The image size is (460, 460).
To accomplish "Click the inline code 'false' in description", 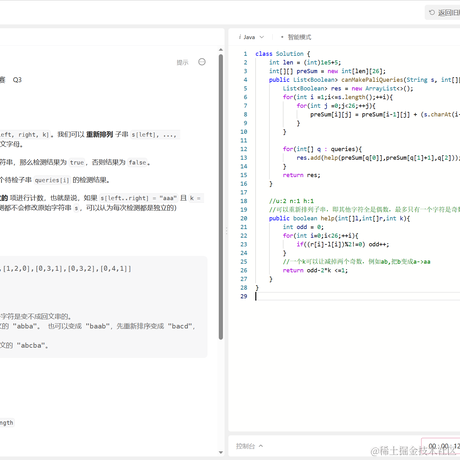I will click(x=137, y=163).
